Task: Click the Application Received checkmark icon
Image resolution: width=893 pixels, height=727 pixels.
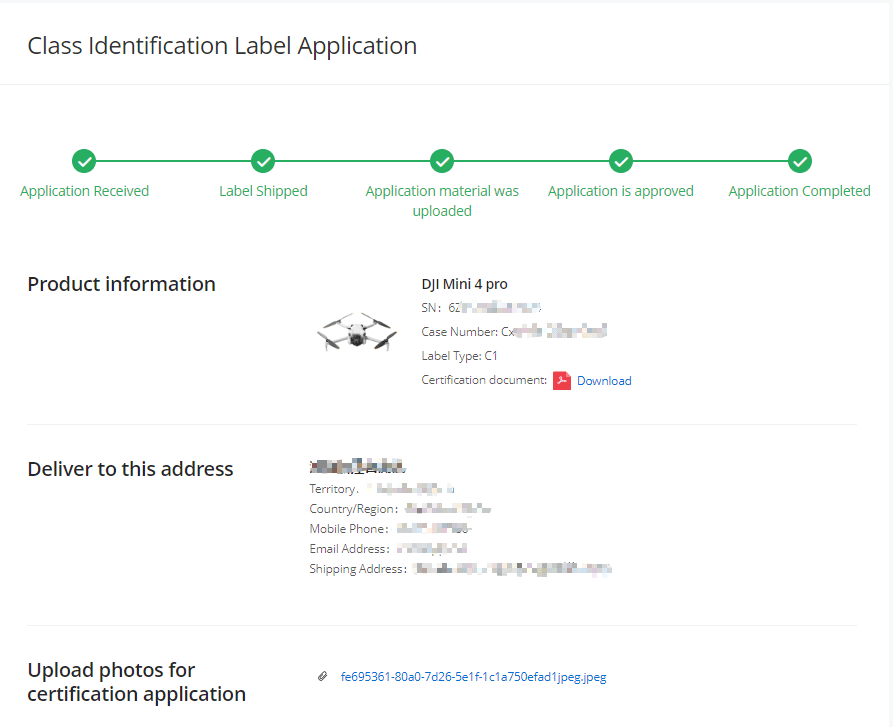Action: point(84,161)
